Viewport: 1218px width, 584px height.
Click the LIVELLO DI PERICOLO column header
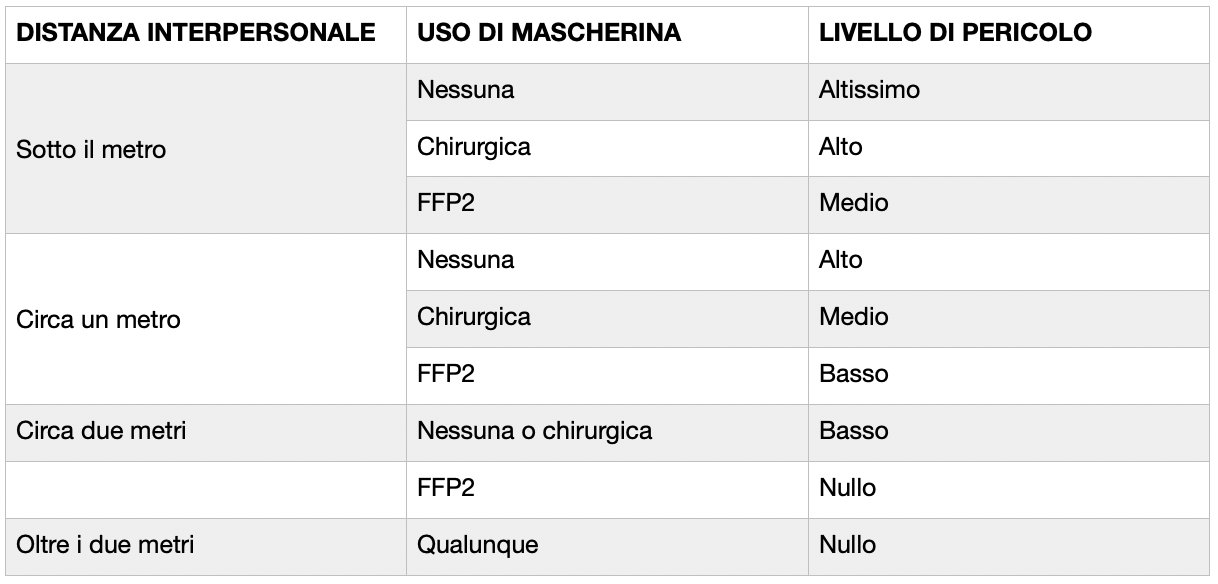[955, 33]
